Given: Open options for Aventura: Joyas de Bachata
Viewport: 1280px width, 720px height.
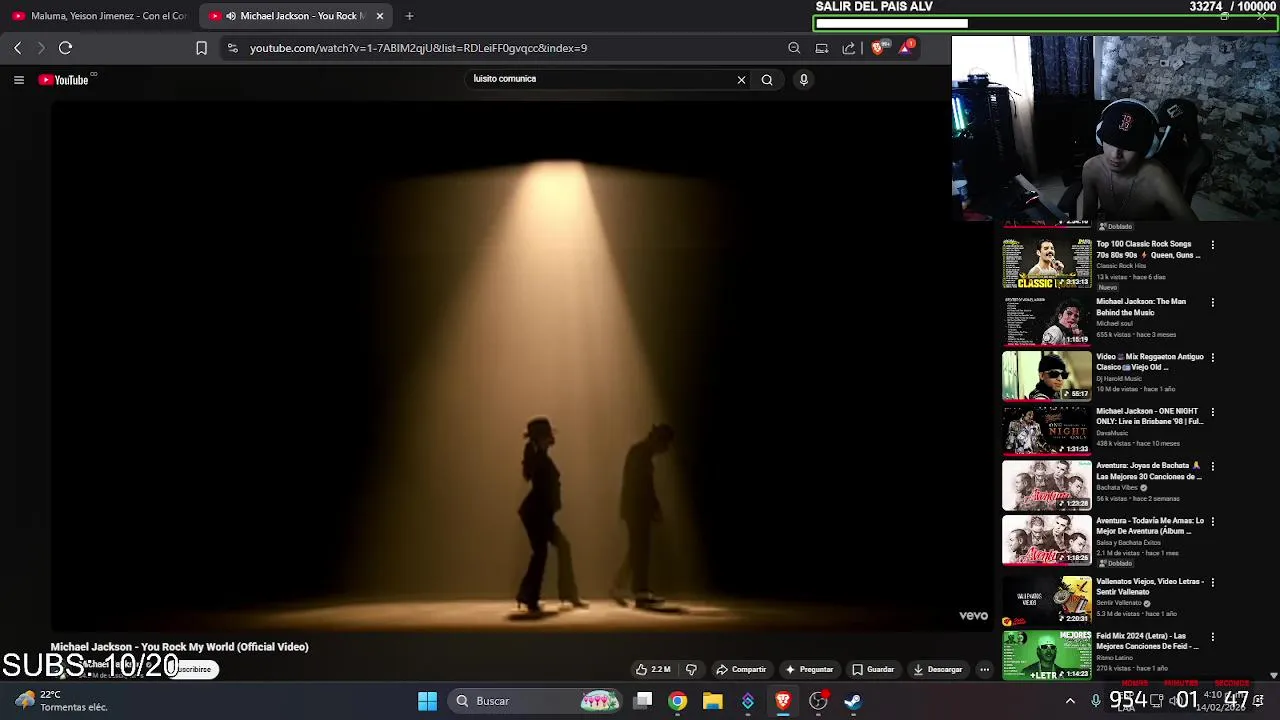Looking at the screenshot, I should click(1213, 467).
